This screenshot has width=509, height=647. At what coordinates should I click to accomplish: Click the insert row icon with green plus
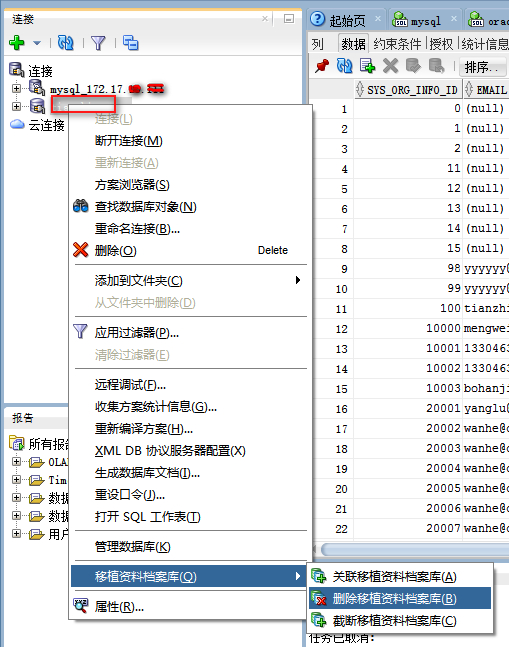(367, 66)
